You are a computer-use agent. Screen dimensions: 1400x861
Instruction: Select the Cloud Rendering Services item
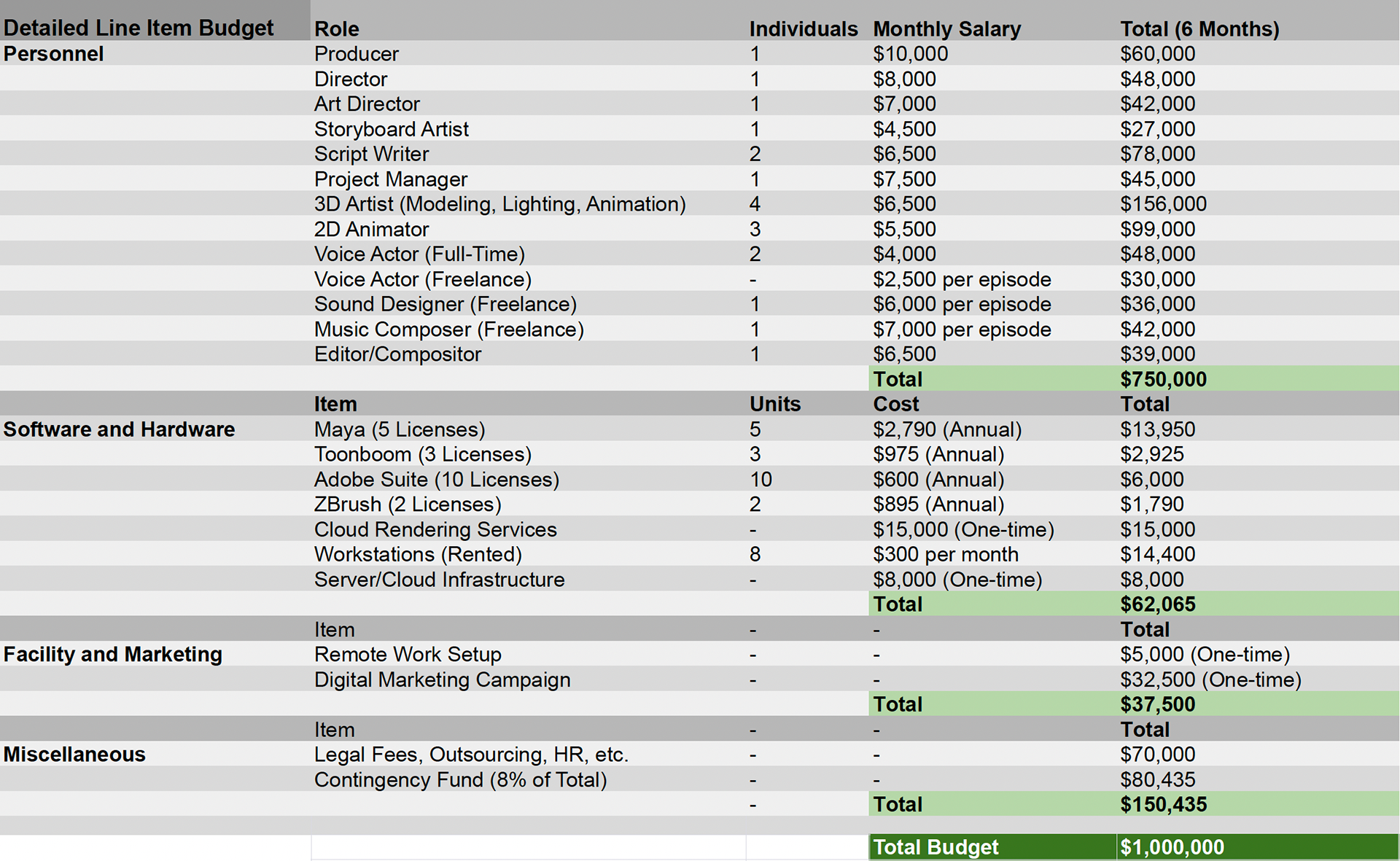[x=435, y=529]
